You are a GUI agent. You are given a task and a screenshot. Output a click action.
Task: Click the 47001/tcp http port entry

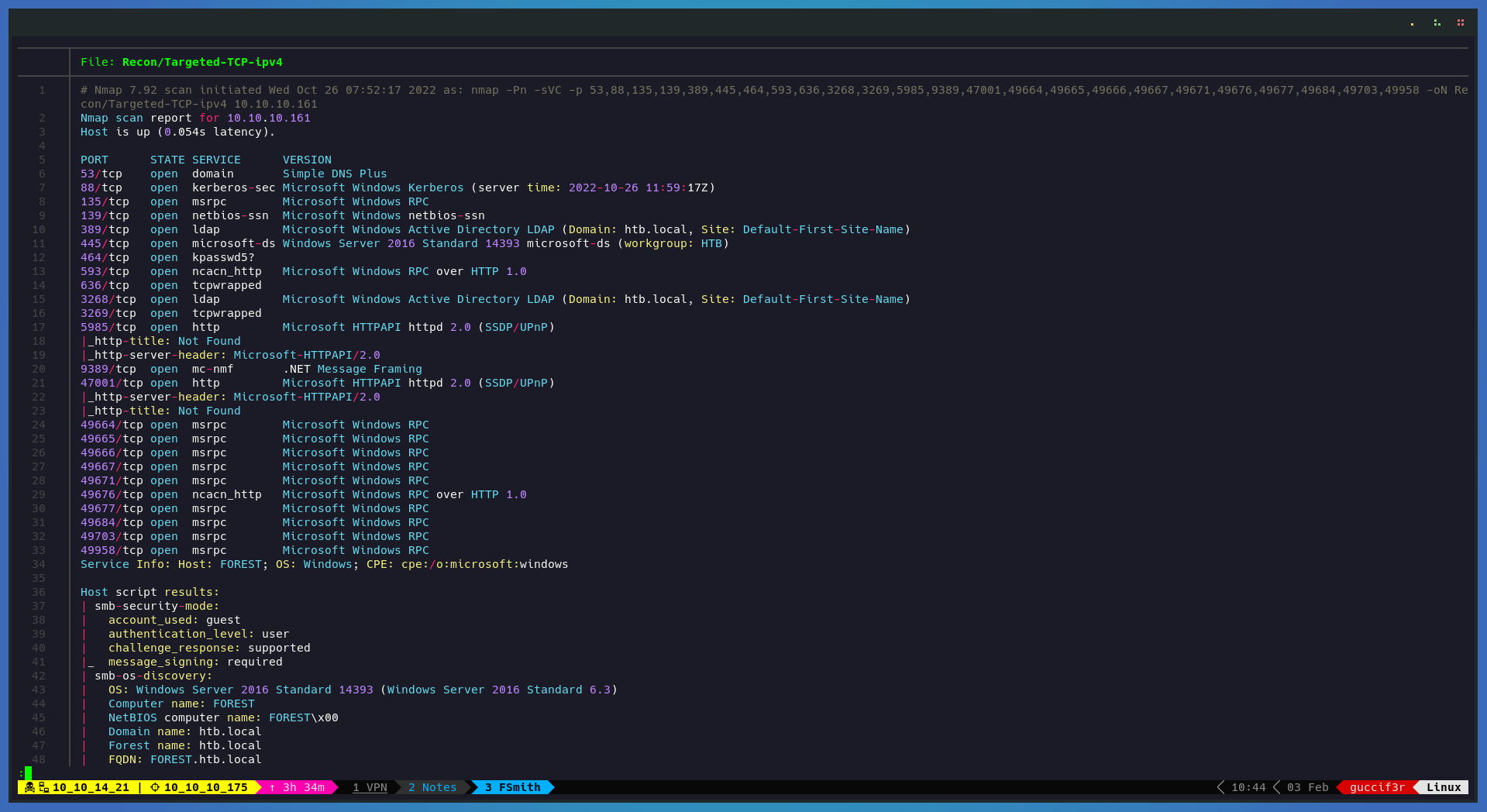pyautogui.click(x=112, y=383)
